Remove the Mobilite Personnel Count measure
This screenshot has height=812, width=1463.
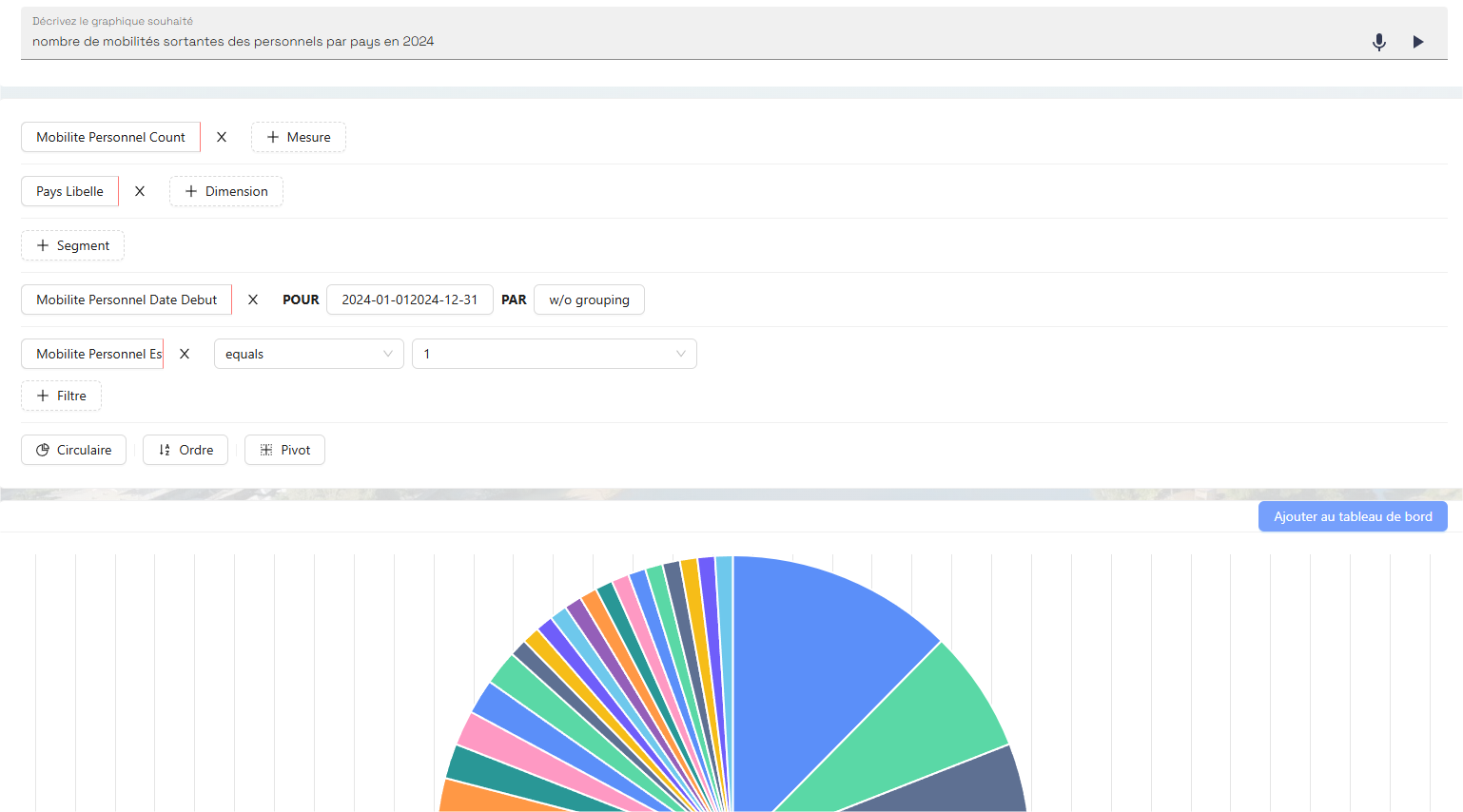click(222, 137)
